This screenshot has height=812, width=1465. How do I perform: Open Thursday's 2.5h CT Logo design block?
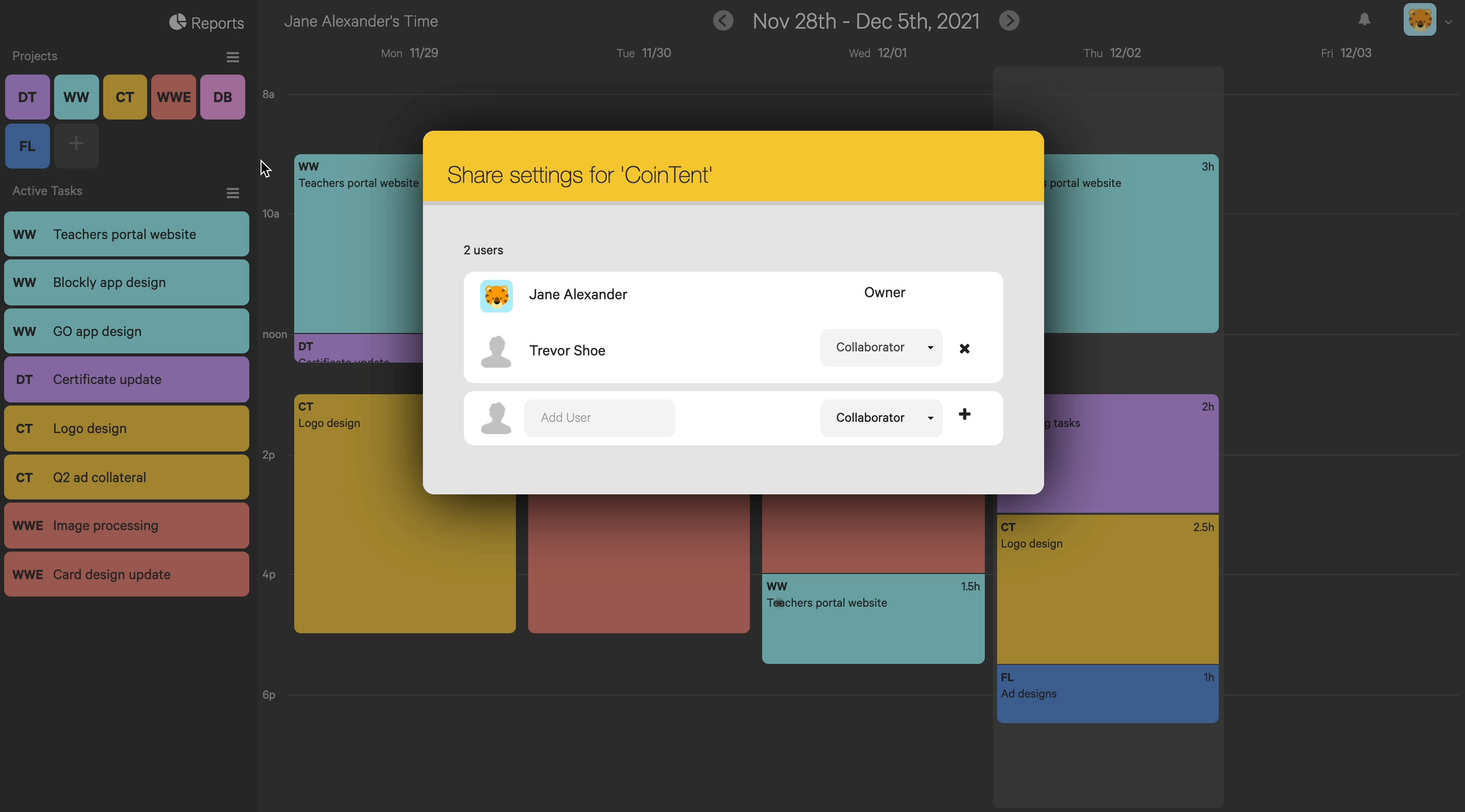coord(1107,589)
